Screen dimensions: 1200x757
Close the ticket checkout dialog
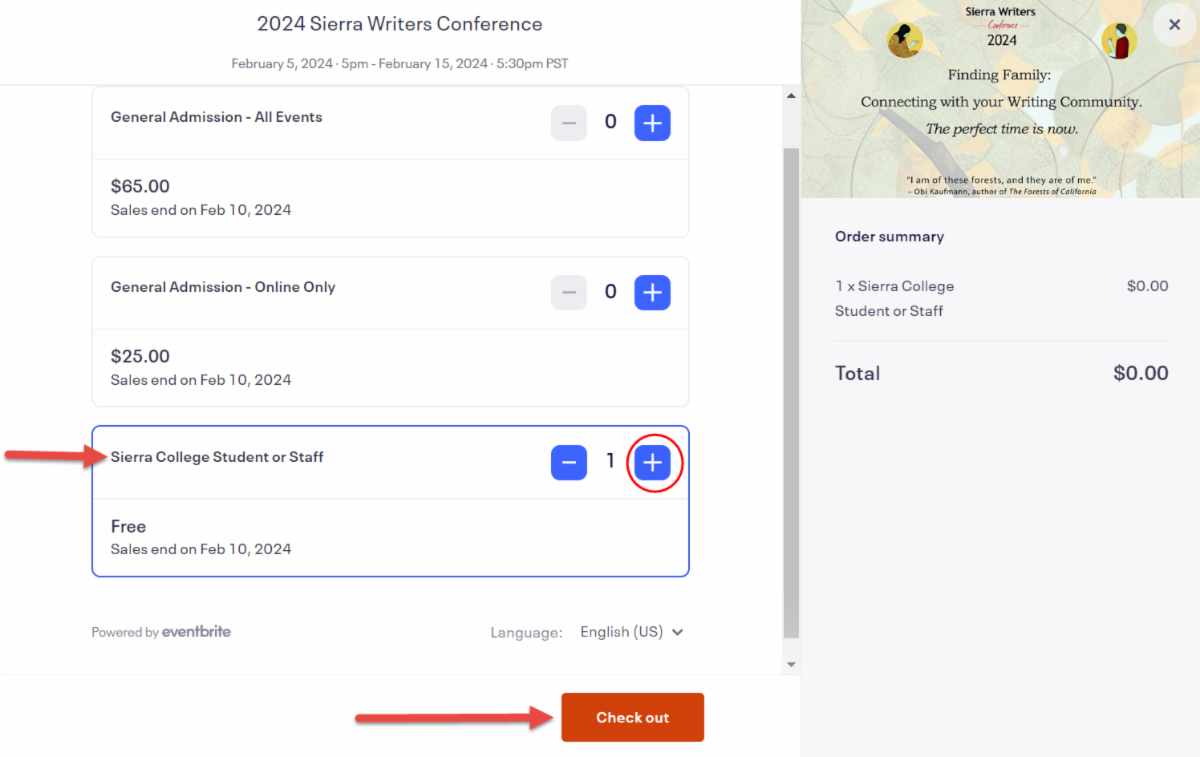point(1174,25)
